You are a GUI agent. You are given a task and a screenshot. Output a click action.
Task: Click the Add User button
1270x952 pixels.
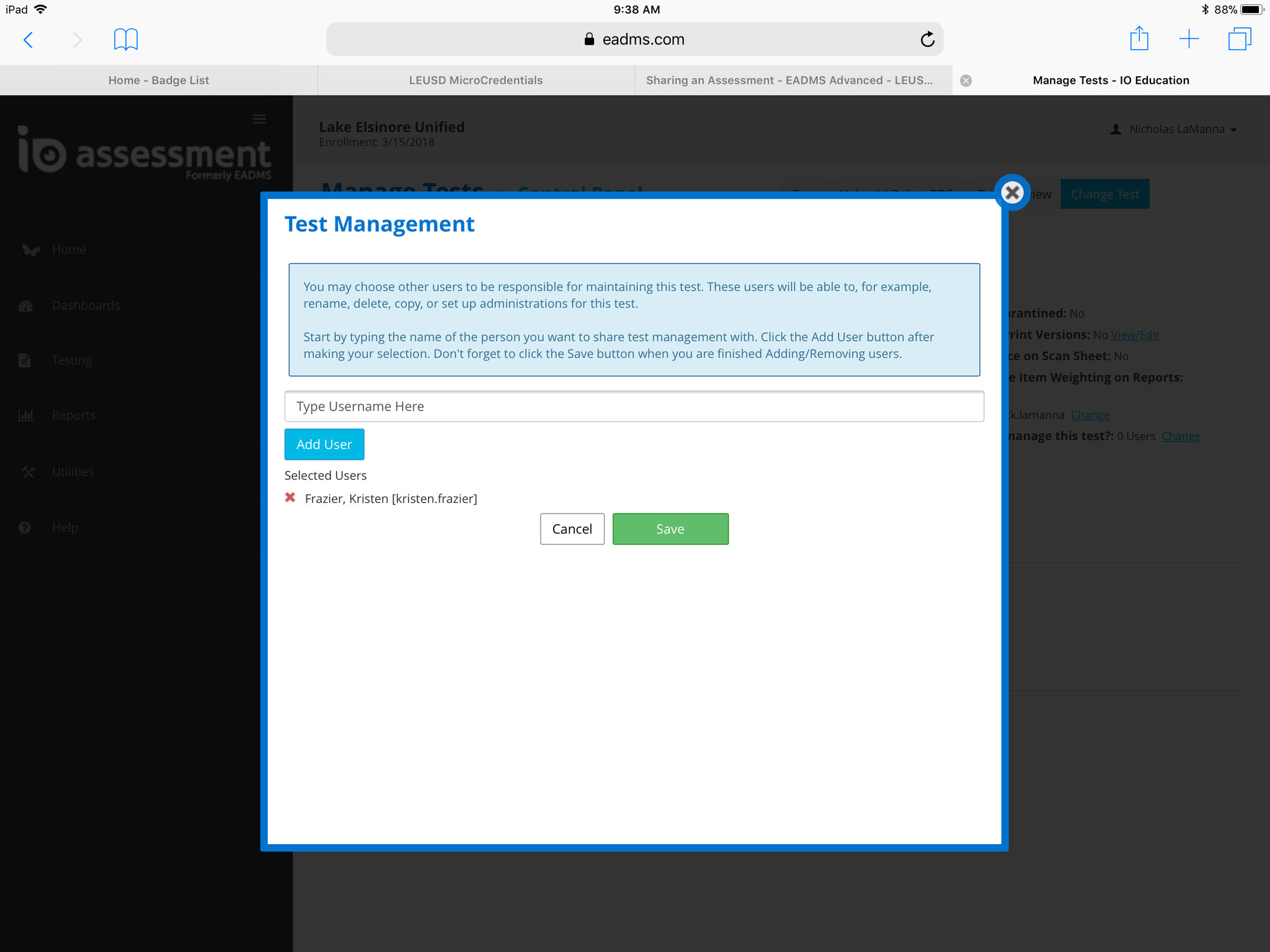coord(324,444)
